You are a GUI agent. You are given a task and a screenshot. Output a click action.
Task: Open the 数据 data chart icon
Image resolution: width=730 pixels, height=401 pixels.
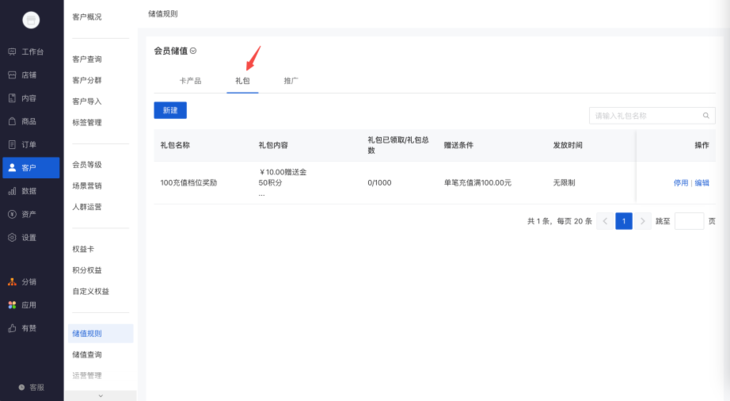[x=12, y=191]
